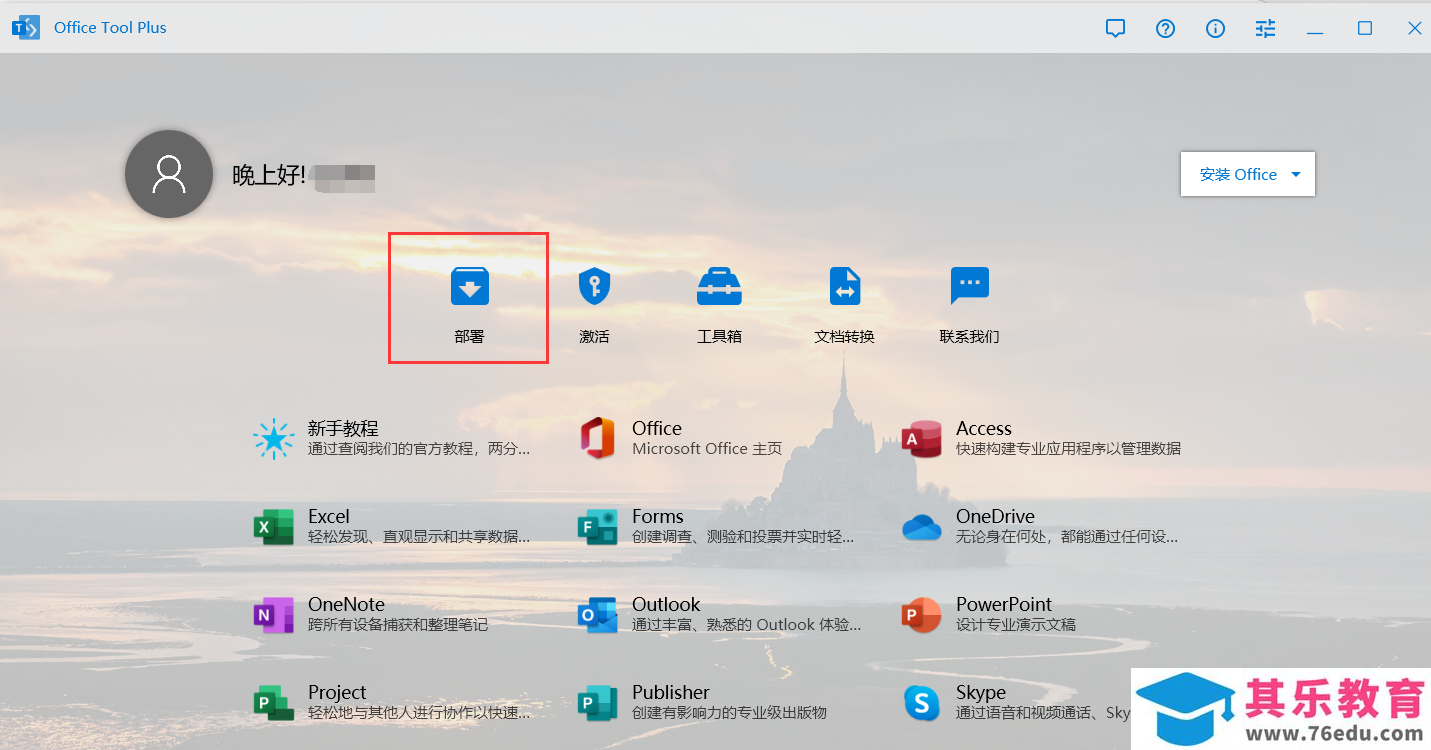Open the feedback chat icon in title bar

click(1116, 28)
